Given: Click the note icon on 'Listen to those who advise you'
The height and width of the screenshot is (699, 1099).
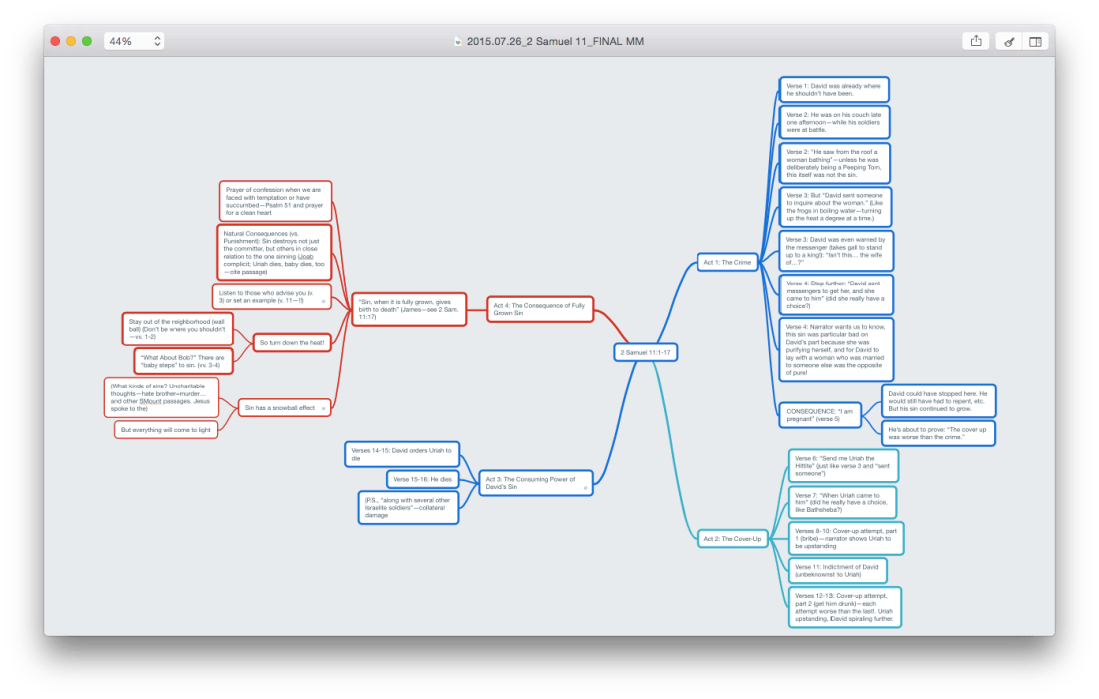Looking at the screenshot, I should pyautogui.click(x=323, y=301).
